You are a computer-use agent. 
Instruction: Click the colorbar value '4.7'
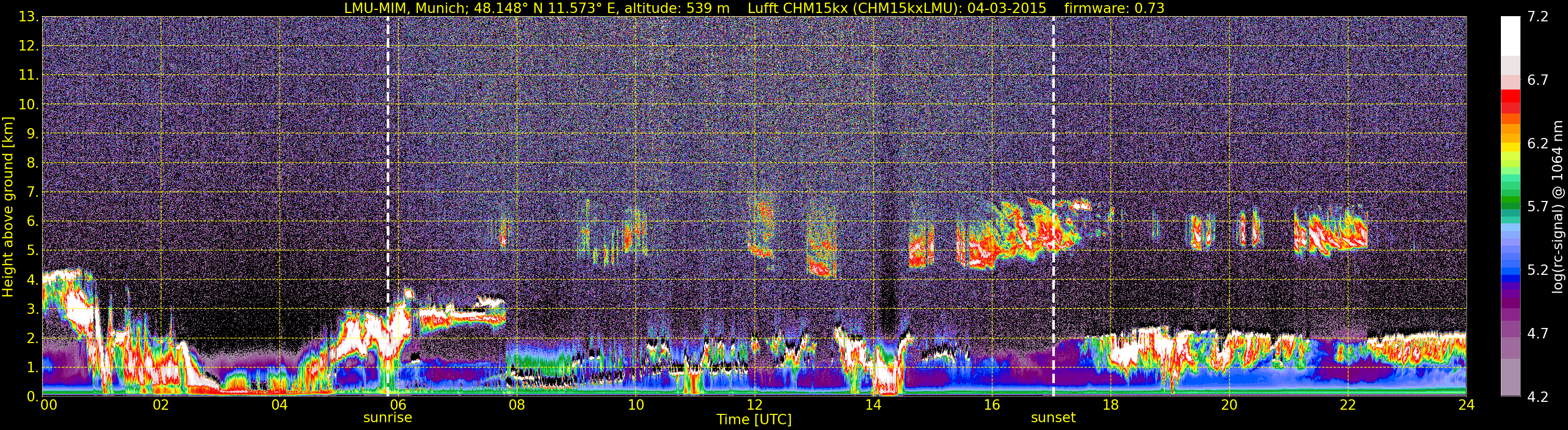click(1538, 334)
